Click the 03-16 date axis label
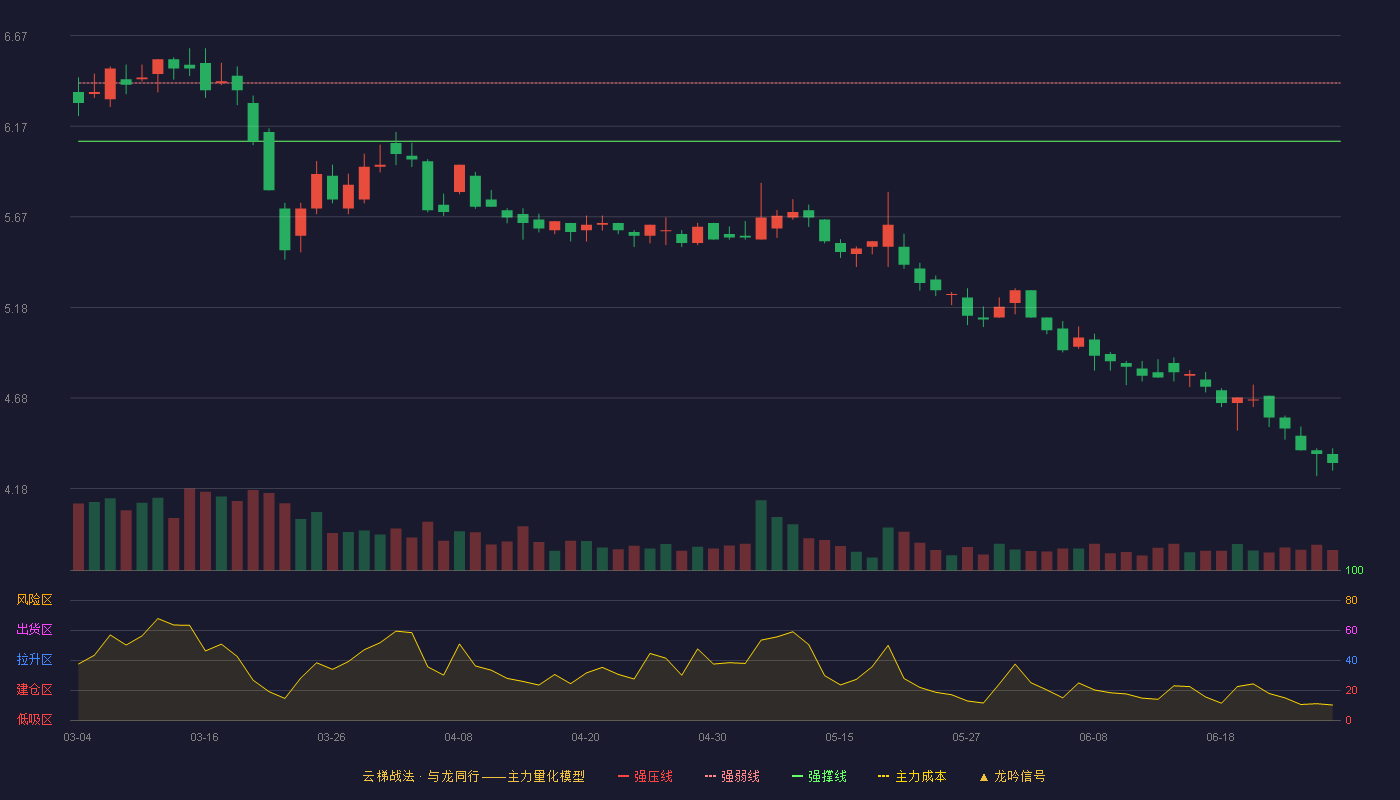 click(204, 737)
